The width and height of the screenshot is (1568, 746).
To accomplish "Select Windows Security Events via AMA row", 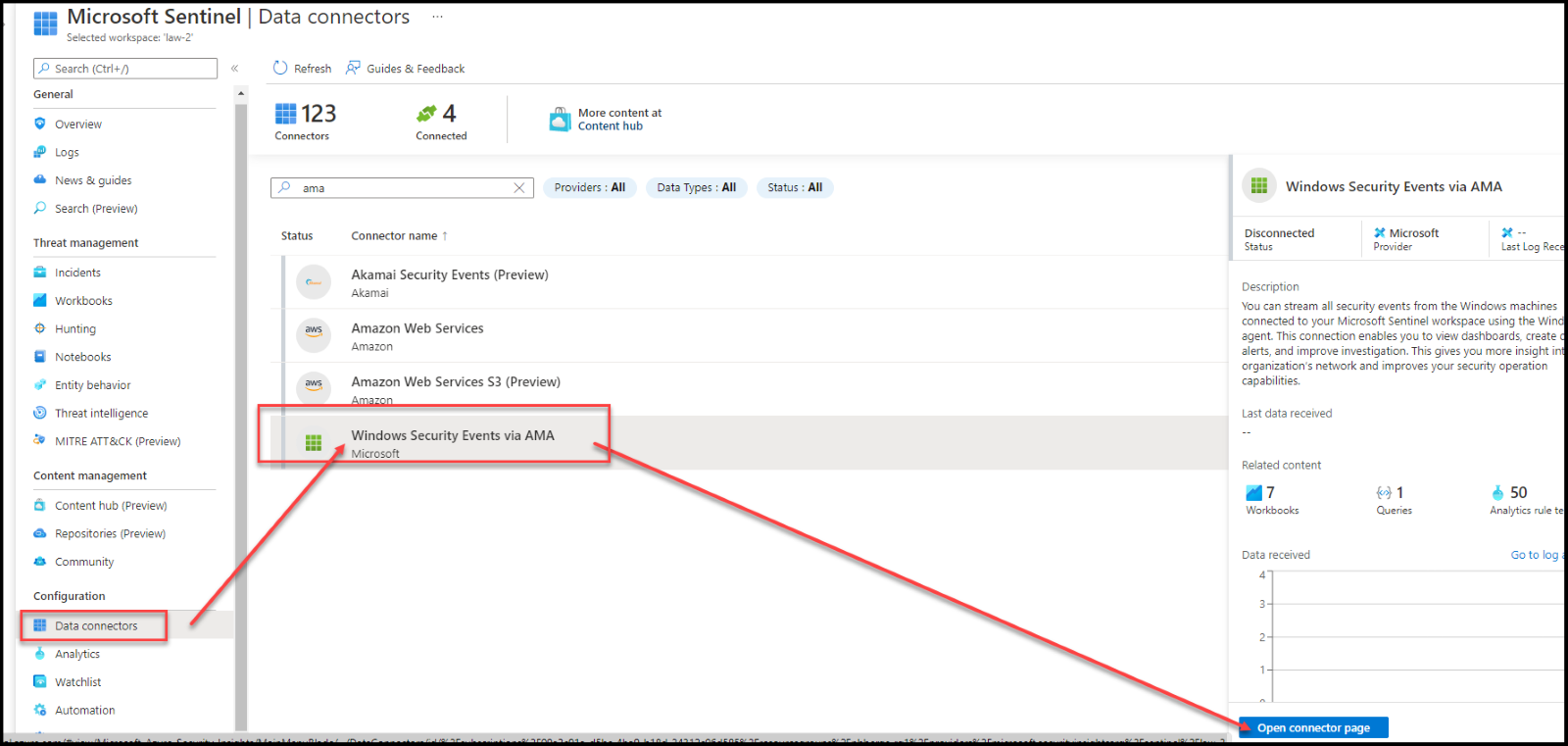I will tap(750, 443).
